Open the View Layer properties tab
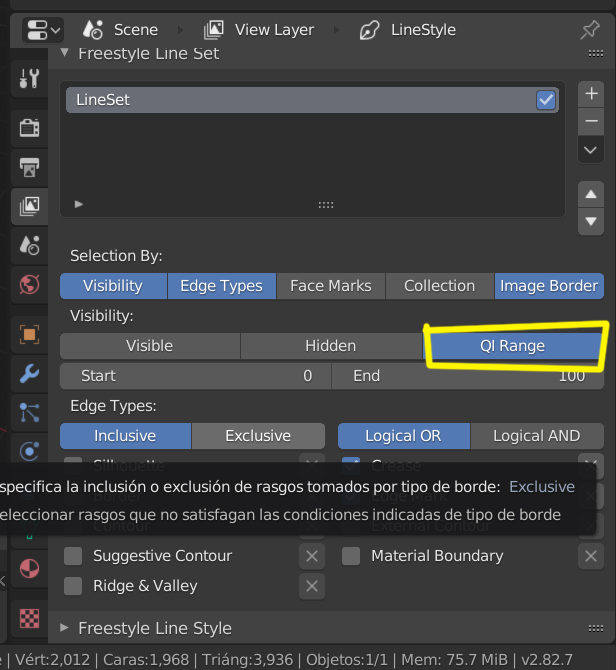Viewport: 616px width, 670px height. coord(29,206)
